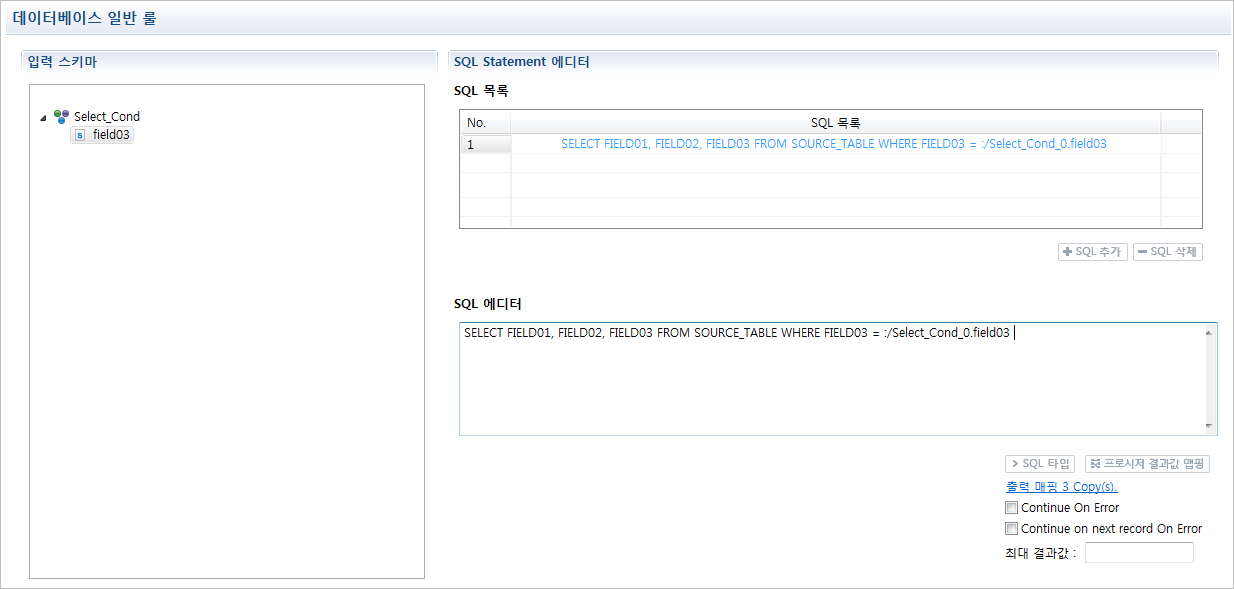Check Continue on next record On Error

click(x=1011, y=528)
